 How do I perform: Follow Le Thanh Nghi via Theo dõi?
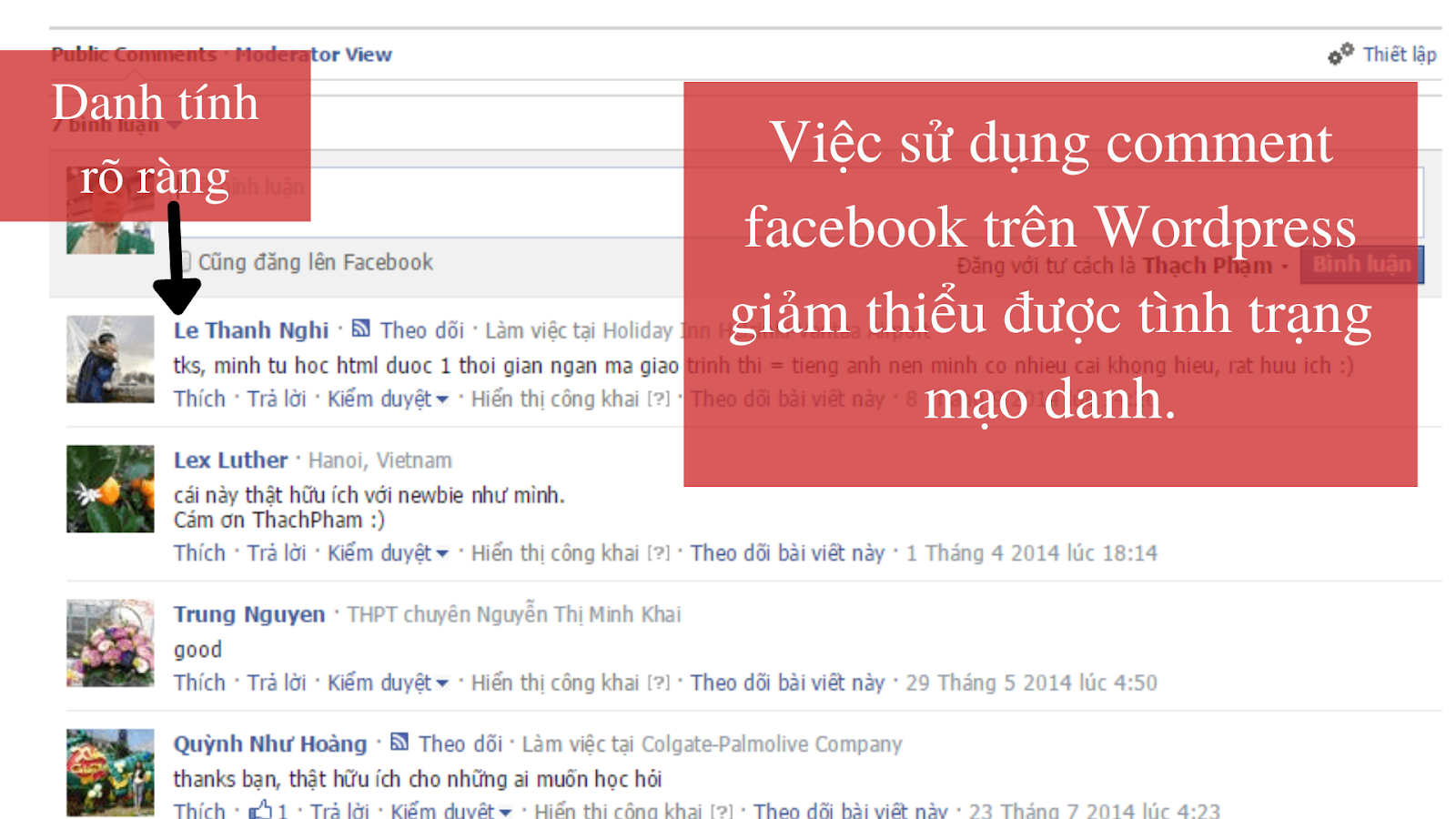pos(422,330)
